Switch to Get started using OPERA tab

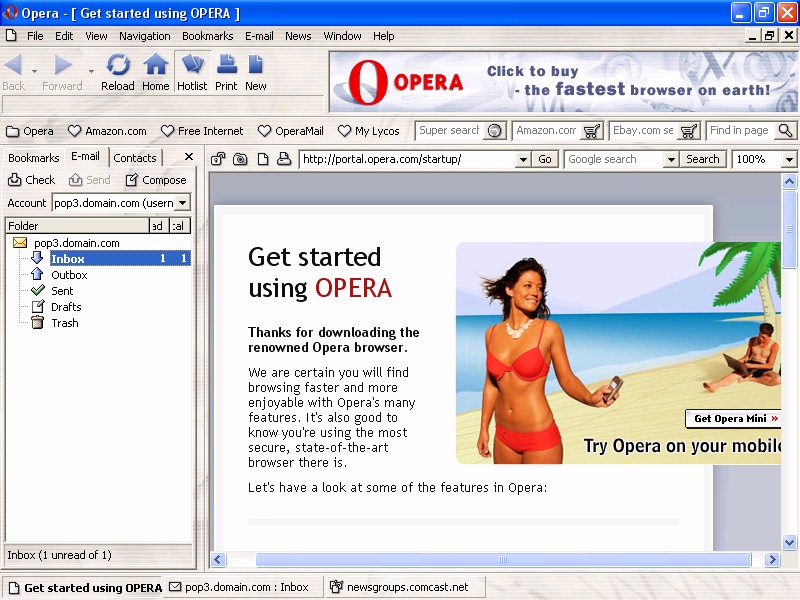(x=84, y=588)
